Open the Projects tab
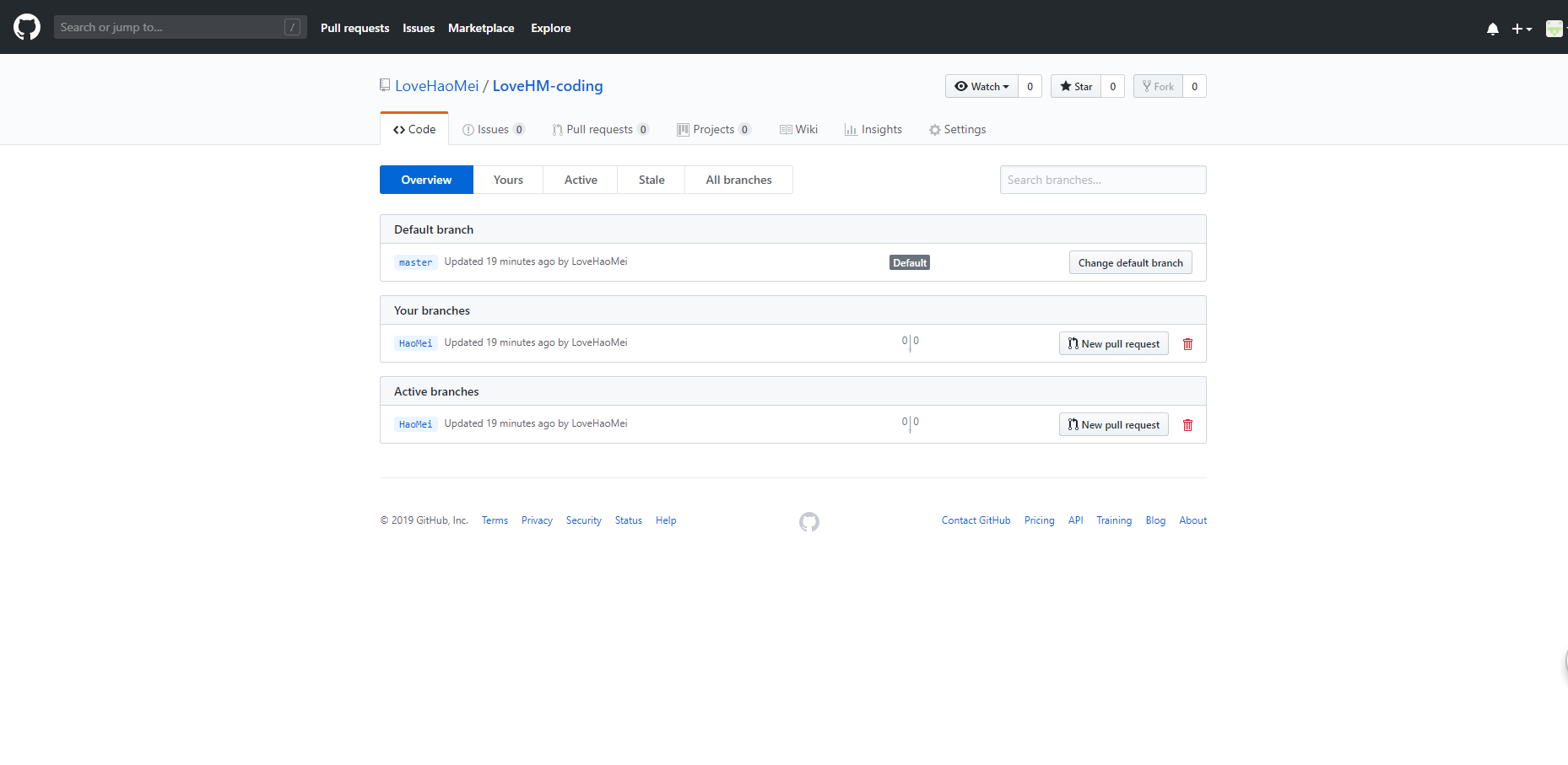The width and height of the screenshot is (1568, 765). point(714,129)
